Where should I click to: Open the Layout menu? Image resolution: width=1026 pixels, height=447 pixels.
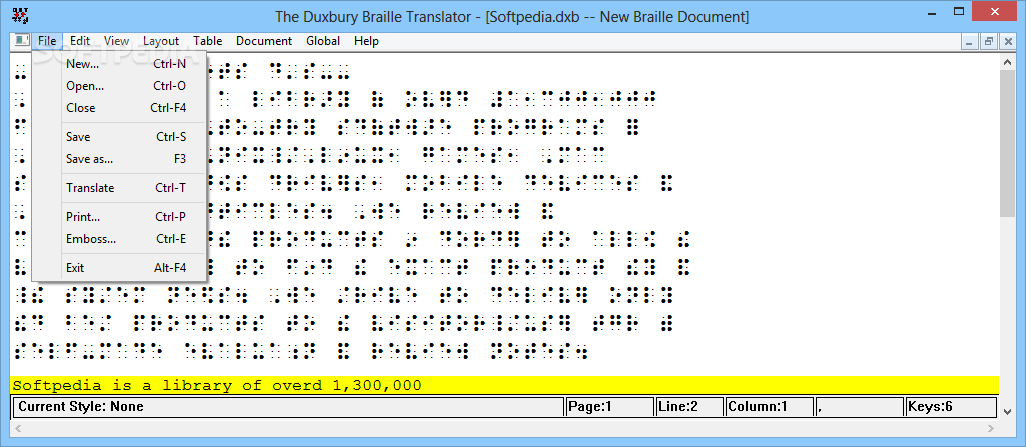[x=161, y=41]
